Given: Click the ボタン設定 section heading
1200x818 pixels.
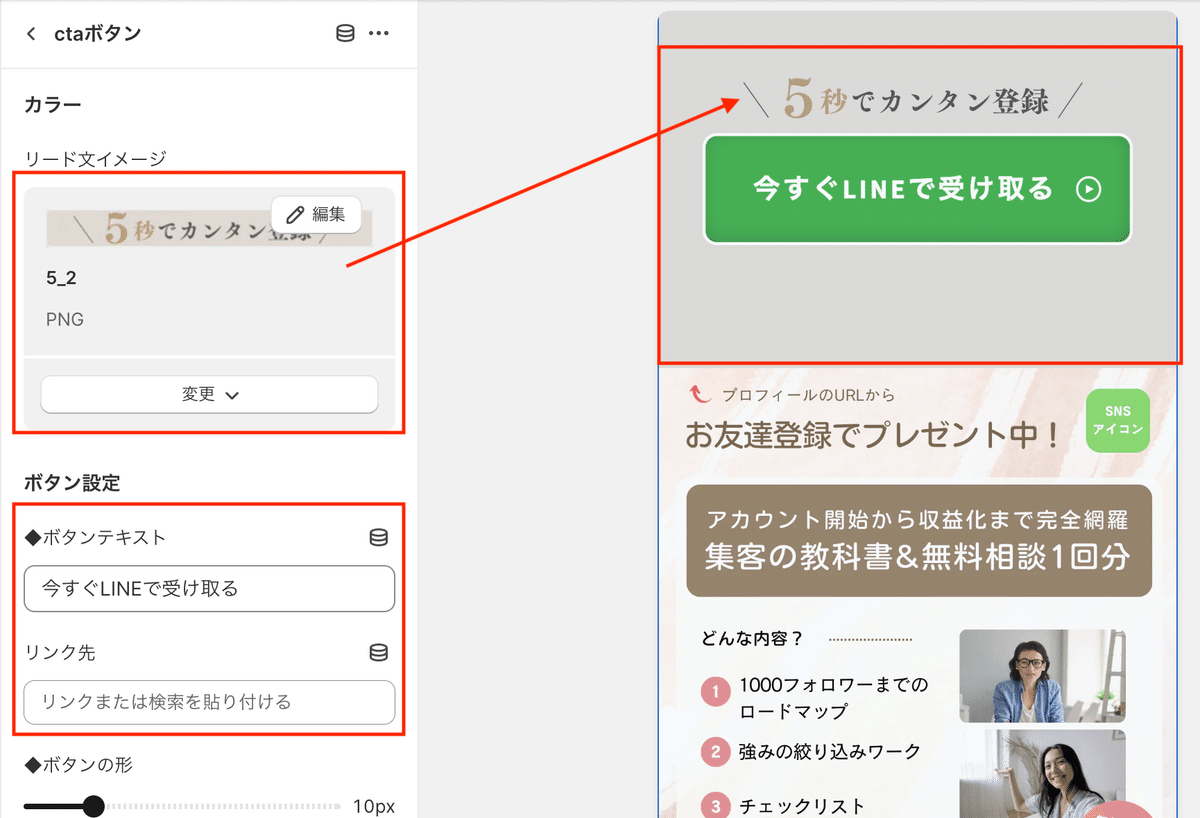Looking at the screenshot, I should [72, 483].
